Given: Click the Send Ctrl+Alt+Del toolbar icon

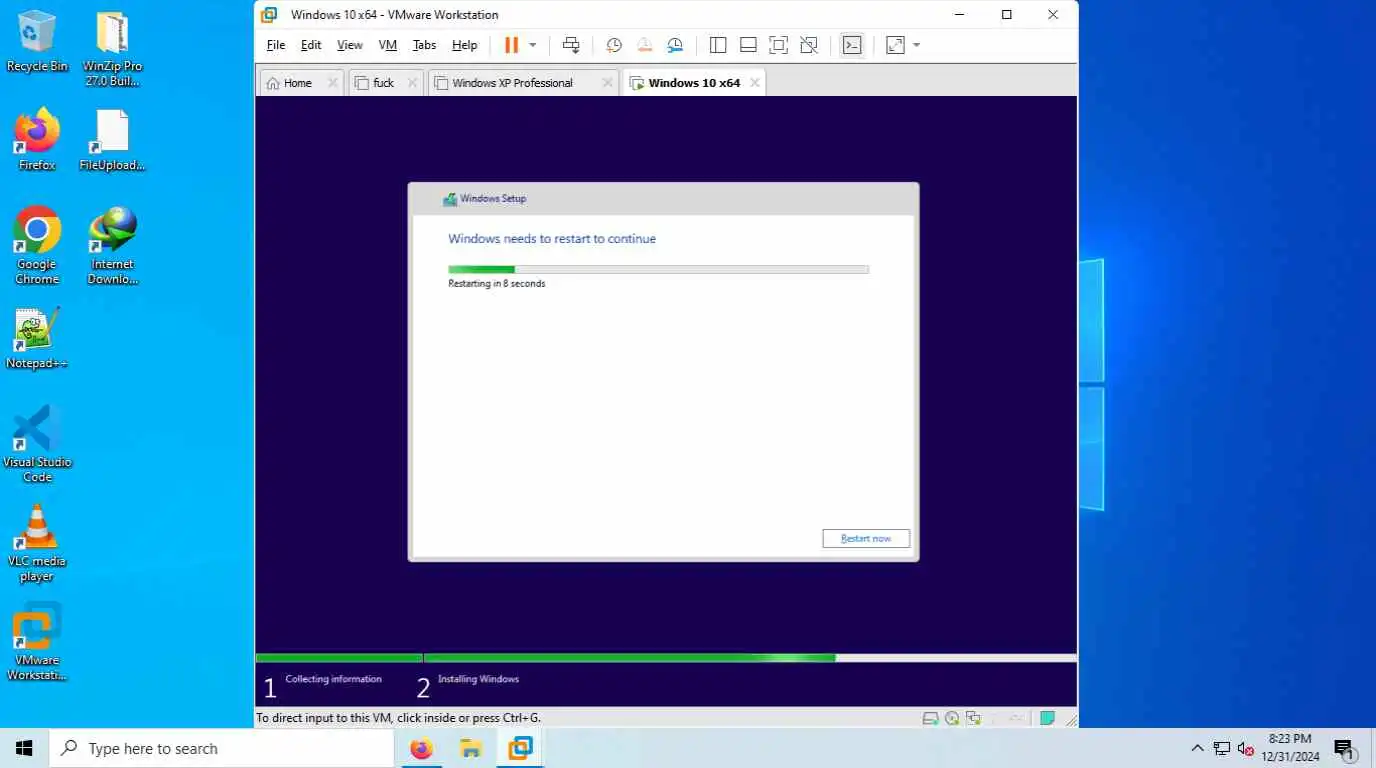Looking at the screenshot, I should [571, 45].
